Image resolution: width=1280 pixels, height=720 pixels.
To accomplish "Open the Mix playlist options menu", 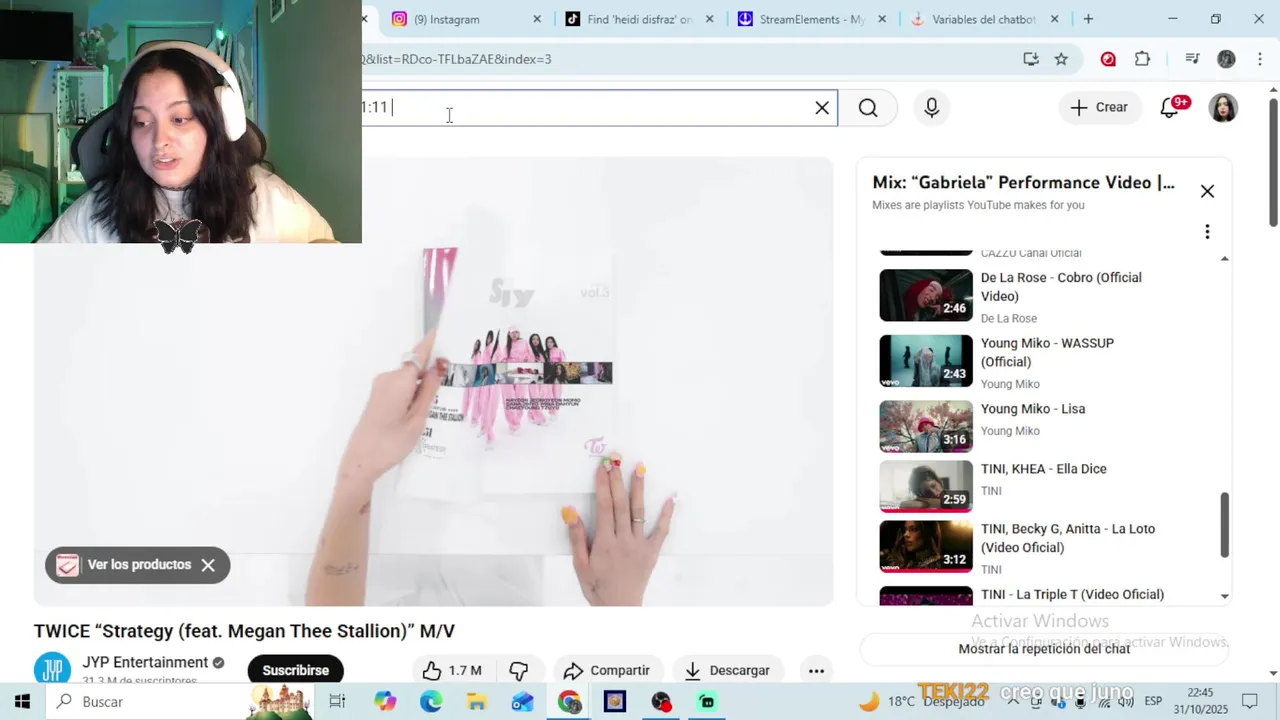I will (x=1207, y=232).
